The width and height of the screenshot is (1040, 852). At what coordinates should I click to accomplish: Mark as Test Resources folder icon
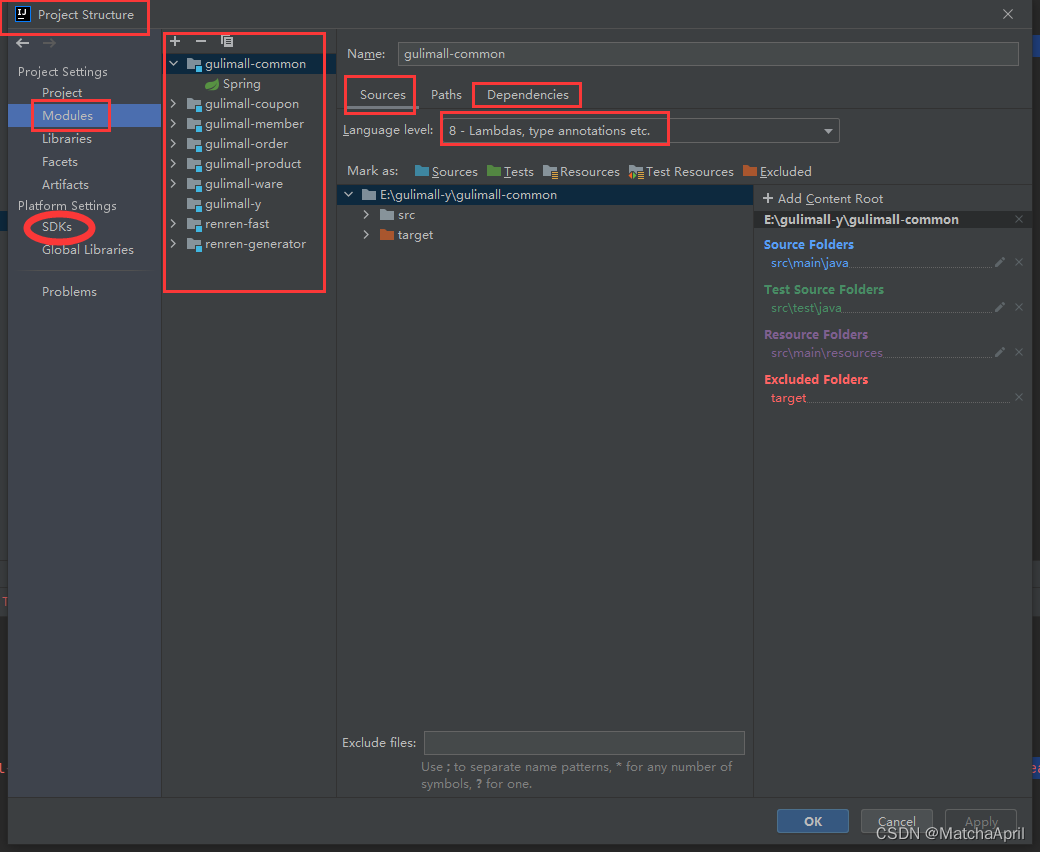[x=636, y=172]
